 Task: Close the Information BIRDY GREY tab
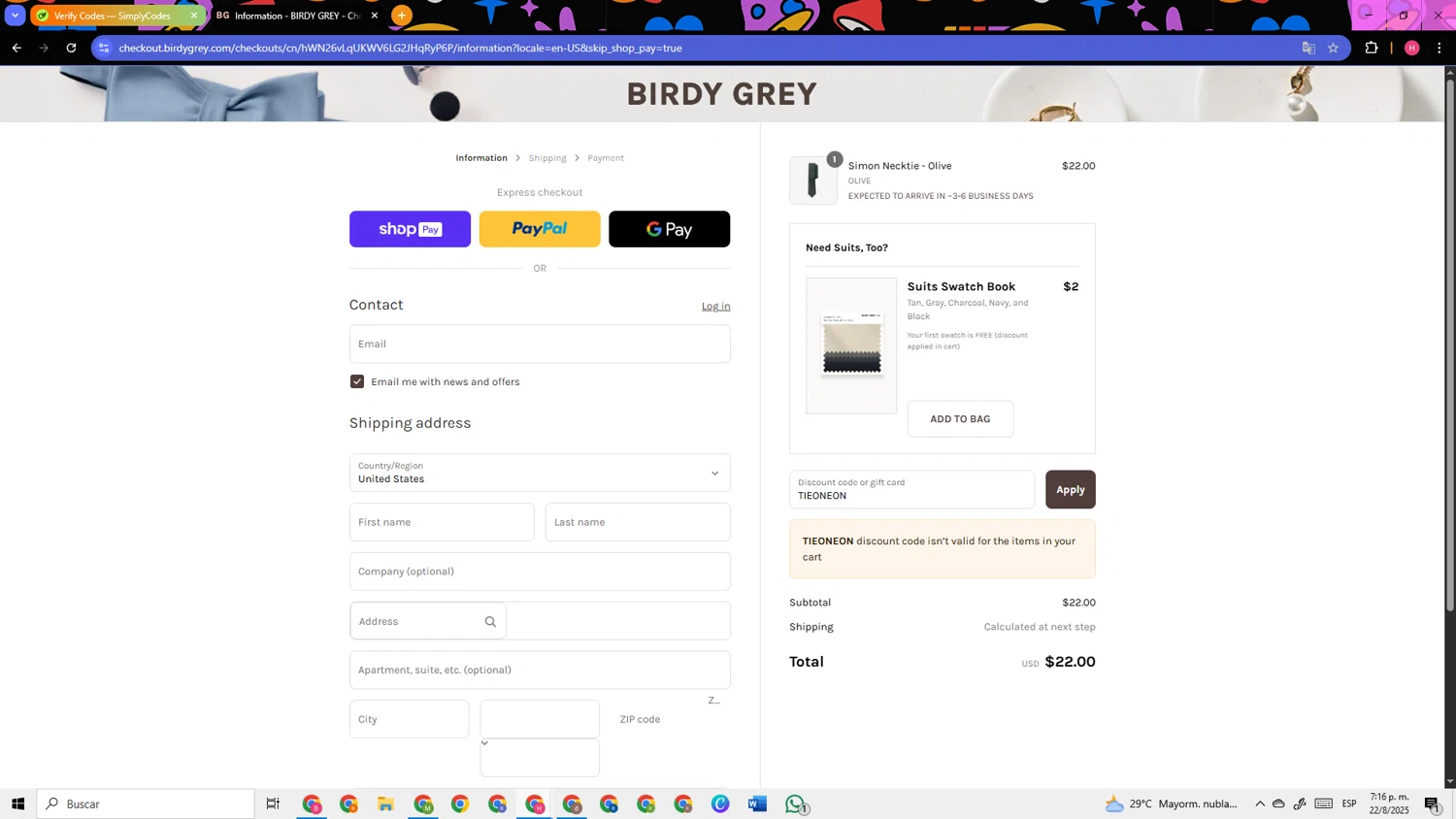click(x=375, y=16)
